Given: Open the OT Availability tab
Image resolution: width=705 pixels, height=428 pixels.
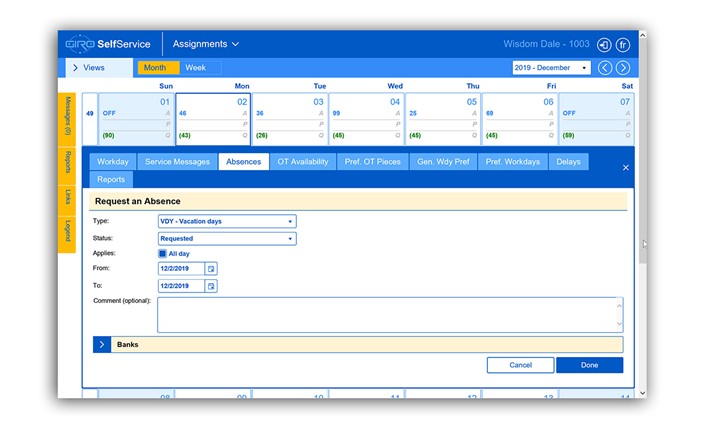Looking at the screenshot, I should point(303,161).
